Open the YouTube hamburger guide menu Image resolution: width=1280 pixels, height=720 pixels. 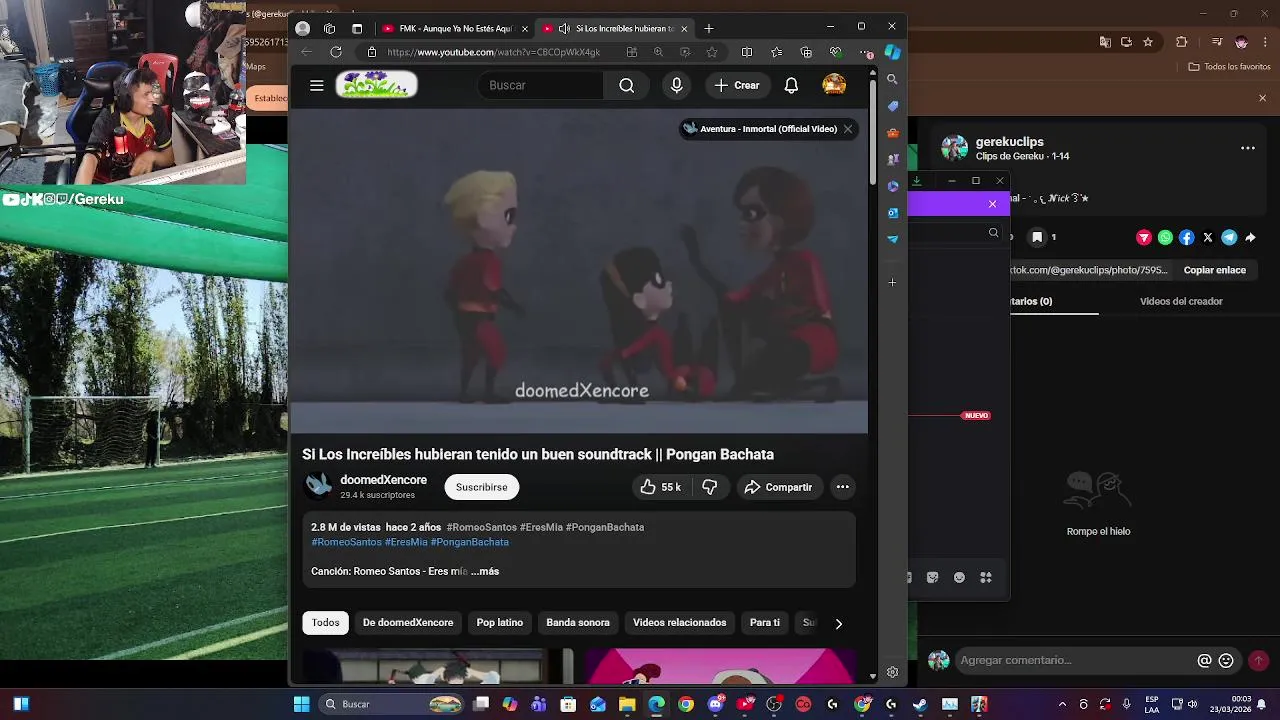pos(316,85)
